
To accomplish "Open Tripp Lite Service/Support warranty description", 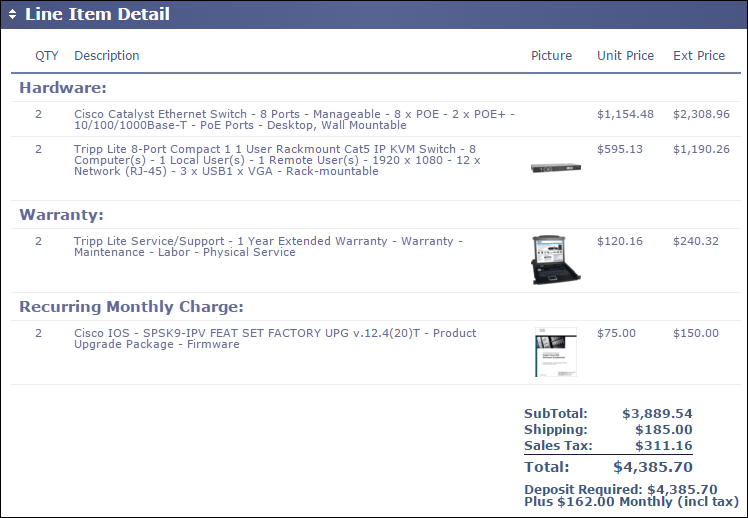I will point(268,247).
